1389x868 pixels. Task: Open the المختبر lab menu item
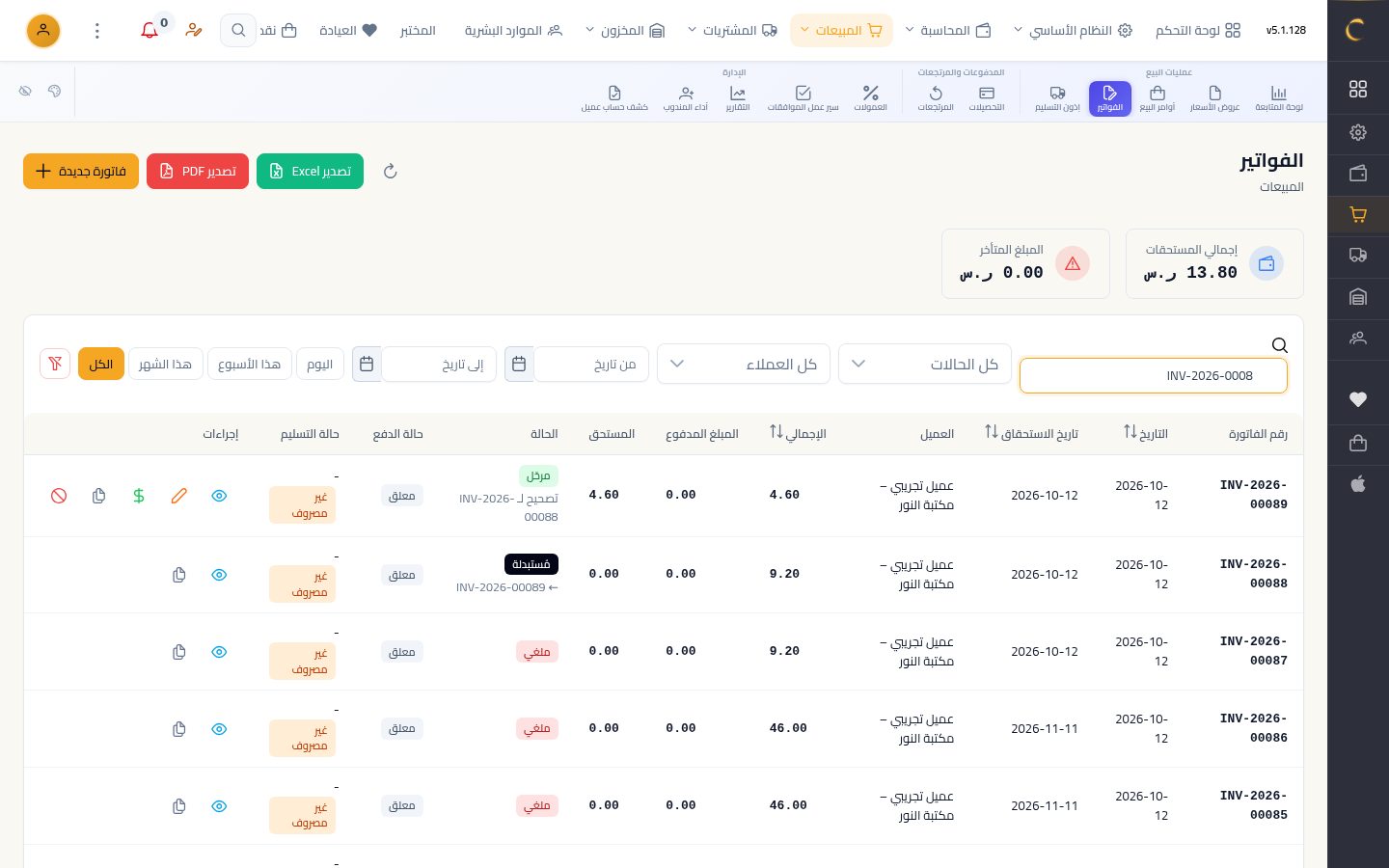pos(418,31)
